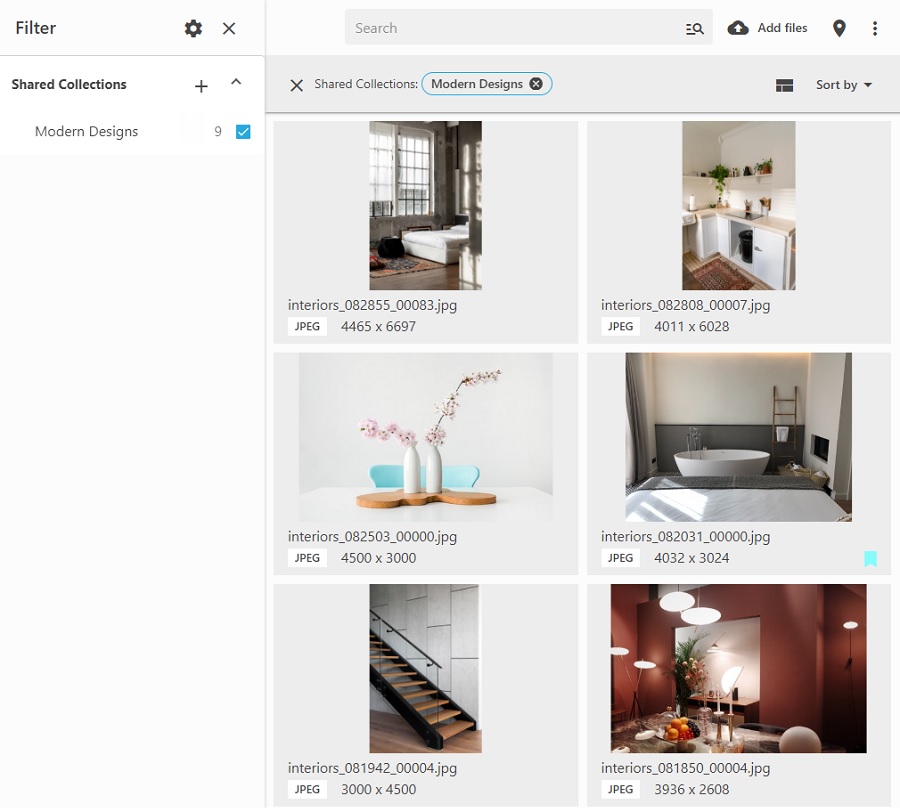Open the three-dot more options menu
The width and height of the screenshot is (900, 812).
875,29
